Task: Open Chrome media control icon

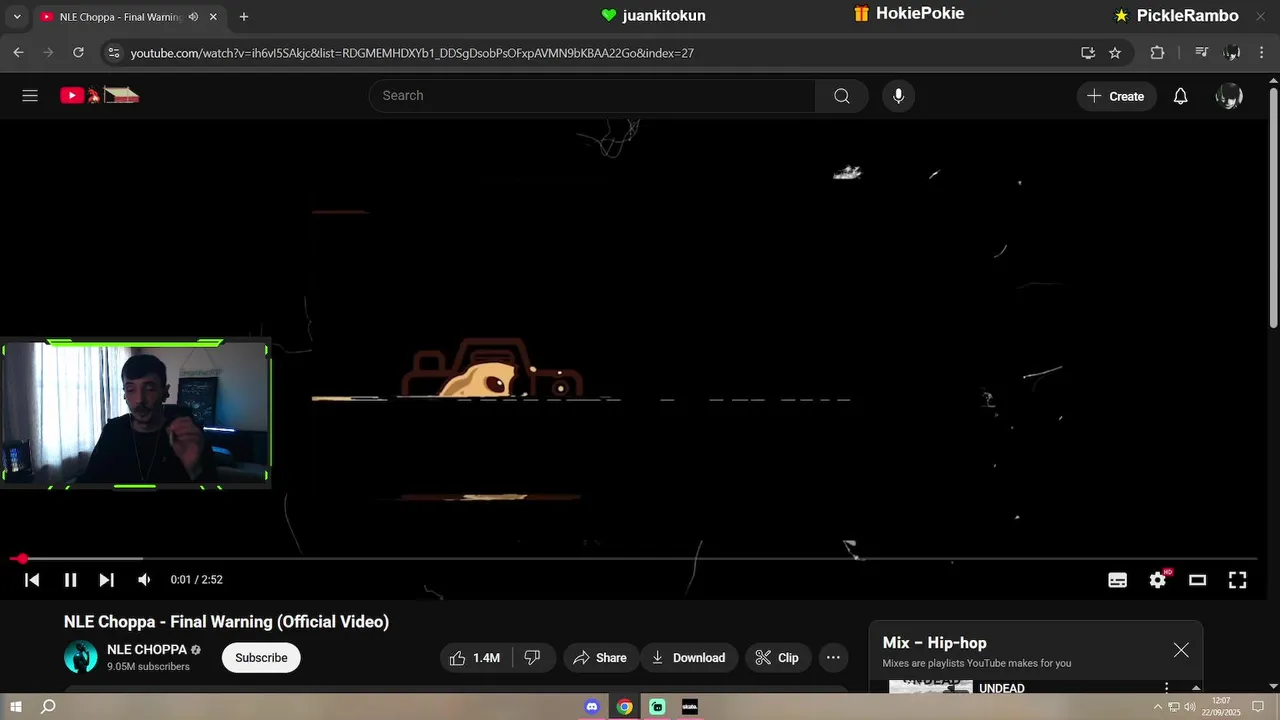Action: (x=1202, y=53)
